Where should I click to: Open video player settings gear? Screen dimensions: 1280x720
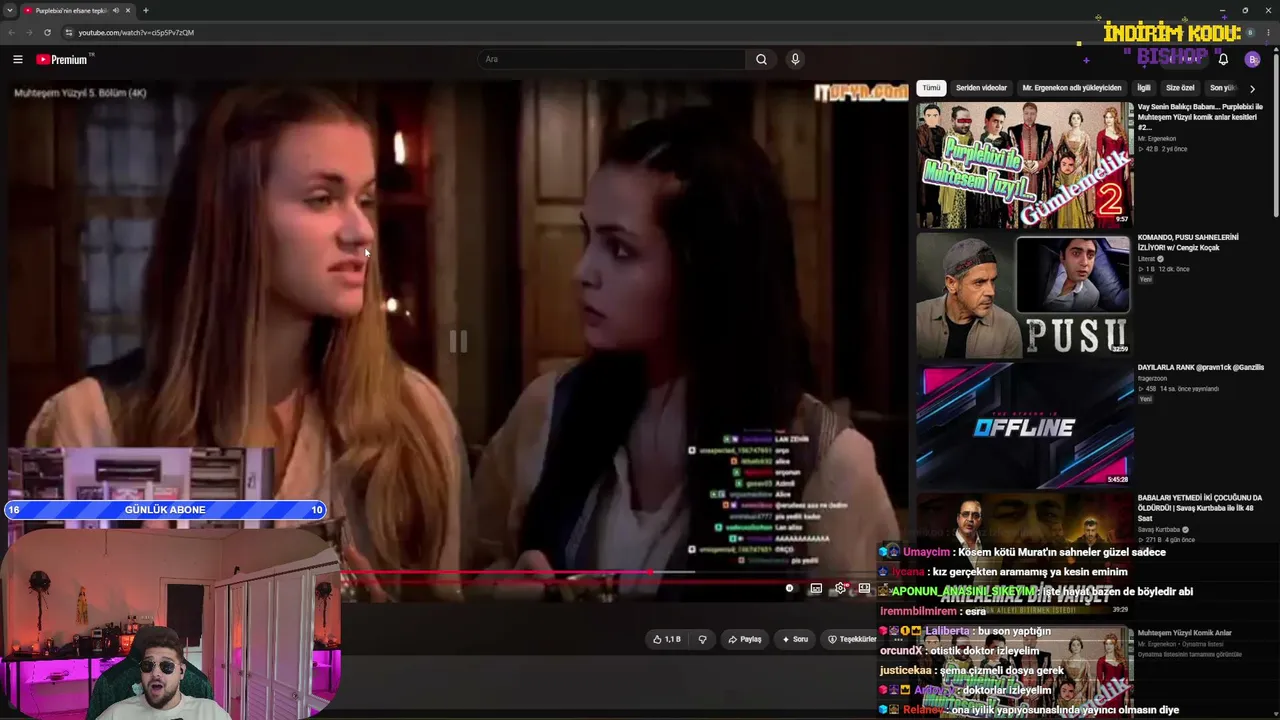(x=840, y=588)
